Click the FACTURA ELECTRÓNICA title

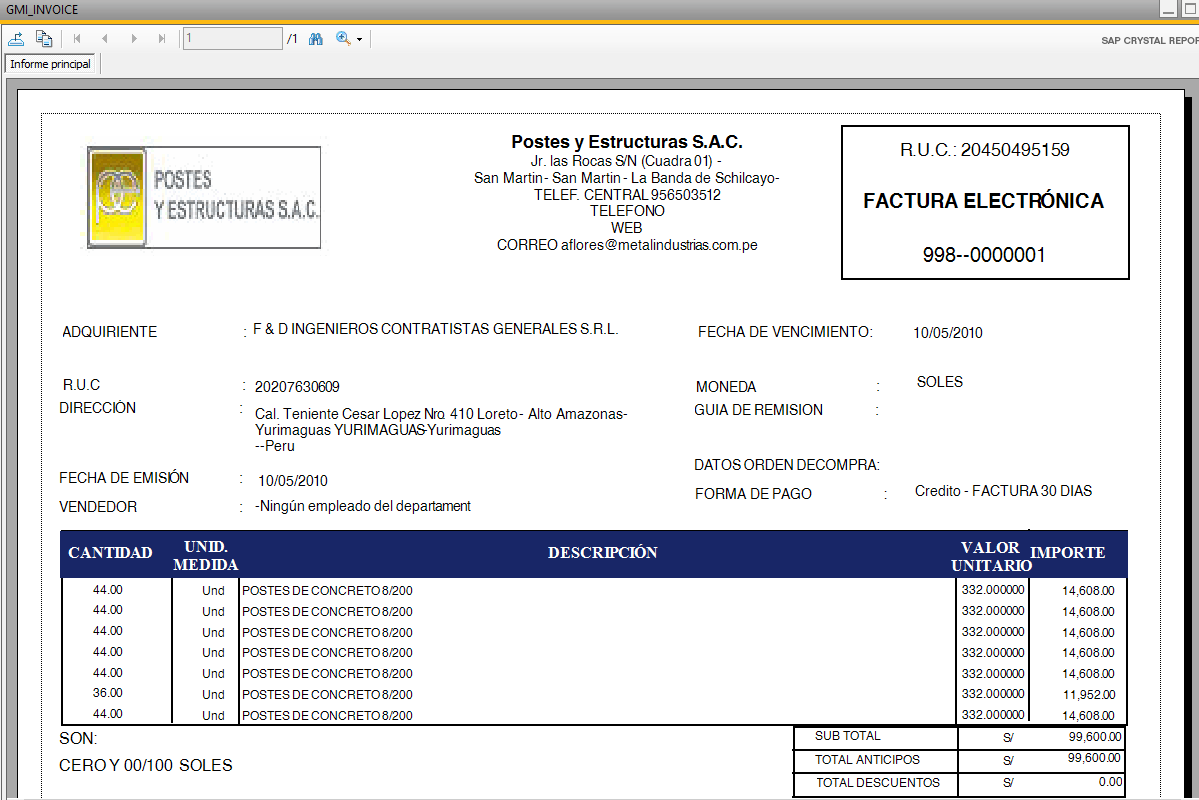click(984, 201)
